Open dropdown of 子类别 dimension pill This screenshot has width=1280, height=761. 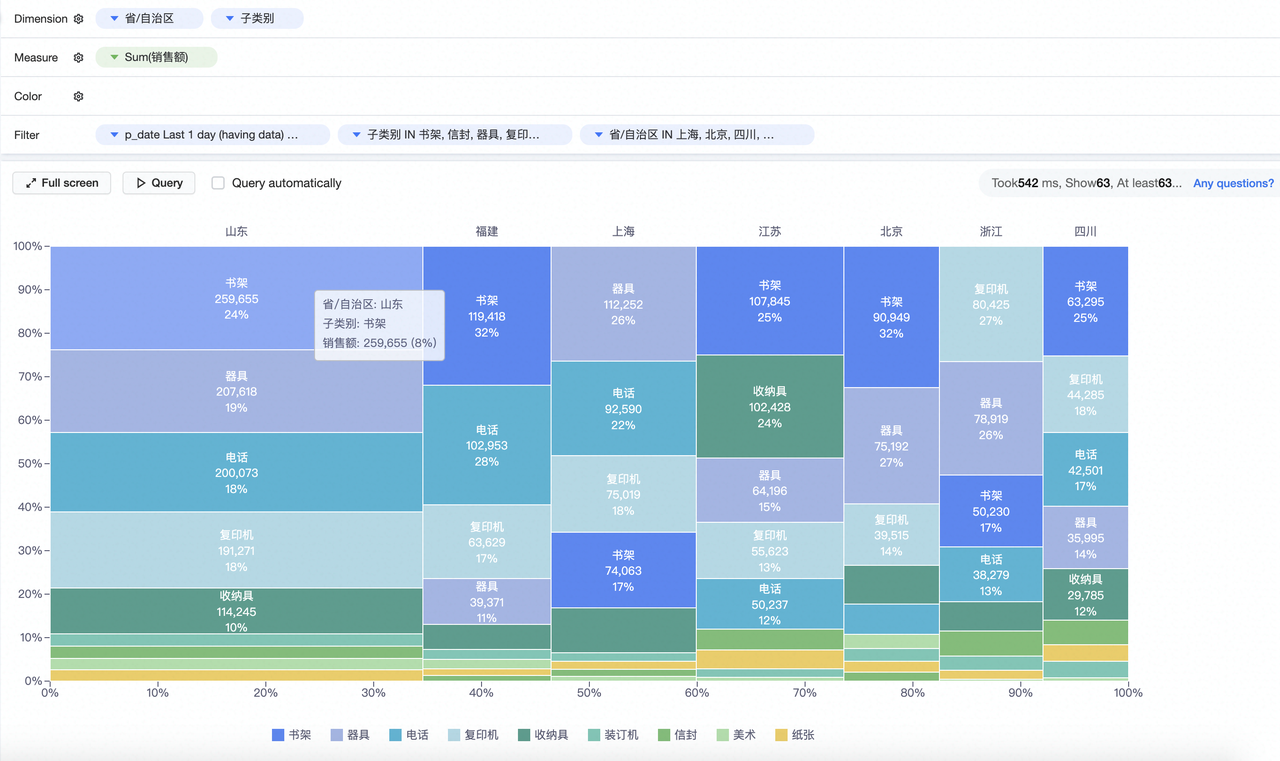(x=230, y=19)
